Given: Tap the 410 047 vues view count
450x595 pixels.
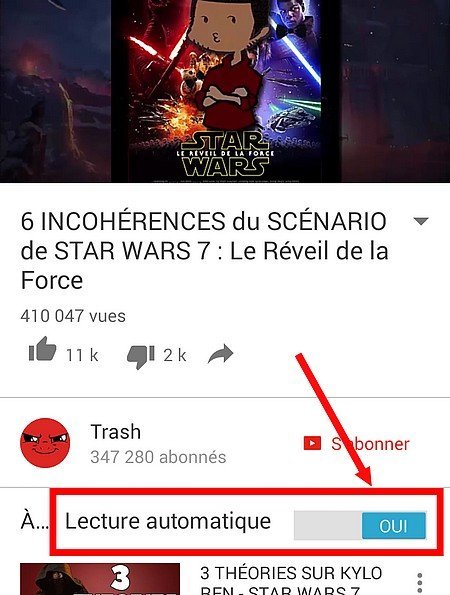Looking at the screenshot, I should tap(73, 316).
